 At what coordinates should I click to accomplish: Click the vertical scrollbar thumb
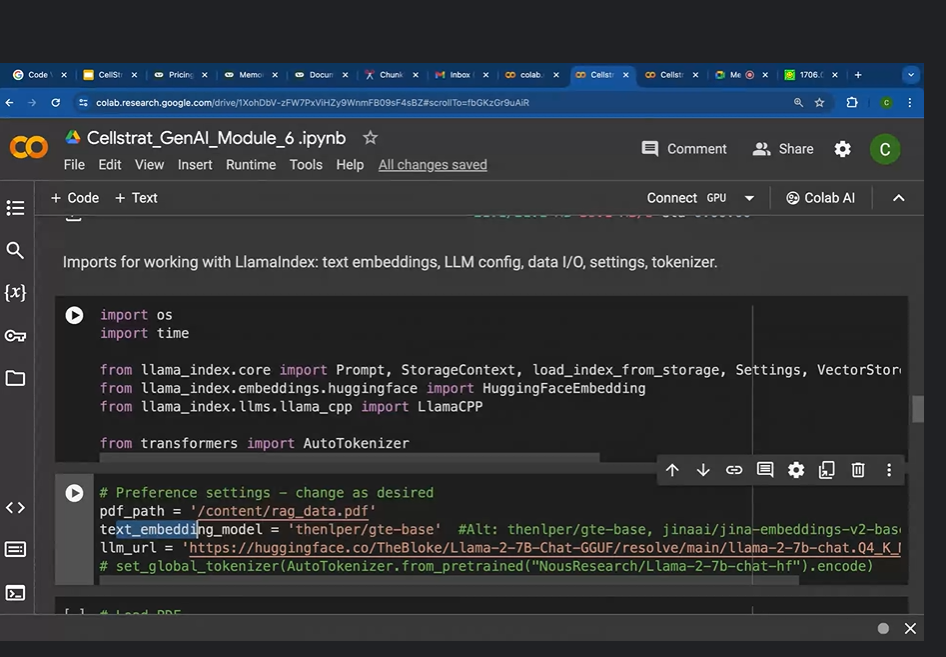918,409
